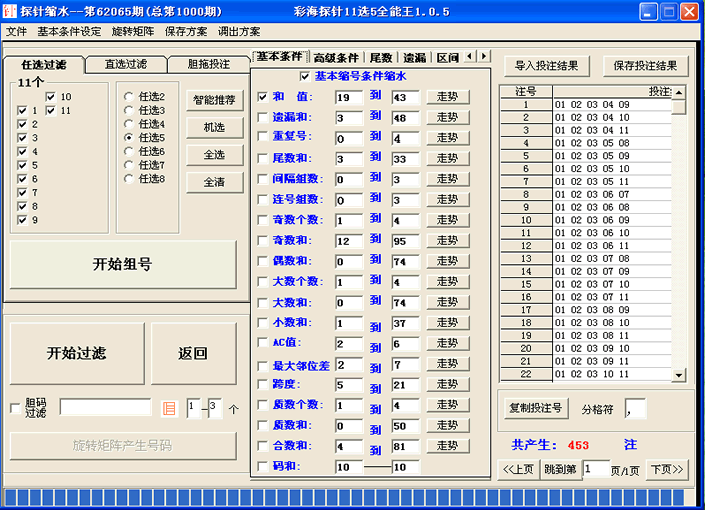
Task: Enable the 胆码过滤 checkbox
Action: click(15, 408)
